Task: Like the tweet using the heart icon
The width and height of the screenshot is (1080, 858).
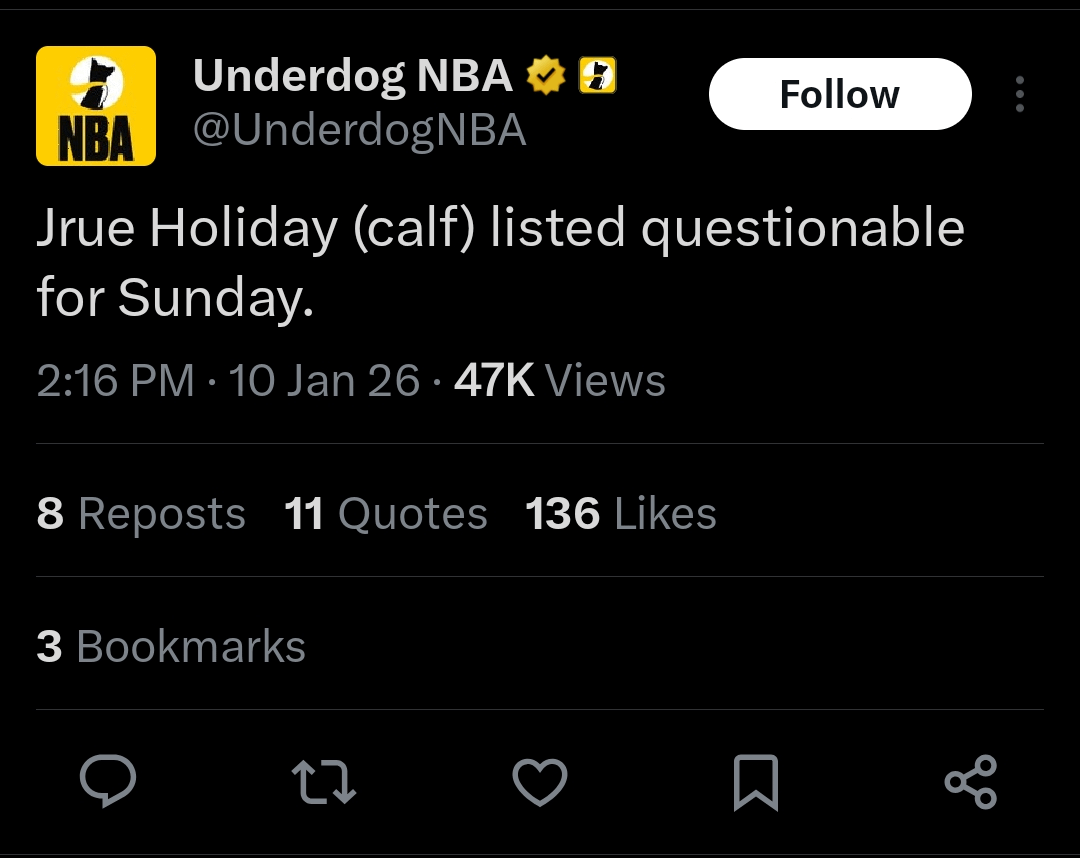Action: [539, 784]
